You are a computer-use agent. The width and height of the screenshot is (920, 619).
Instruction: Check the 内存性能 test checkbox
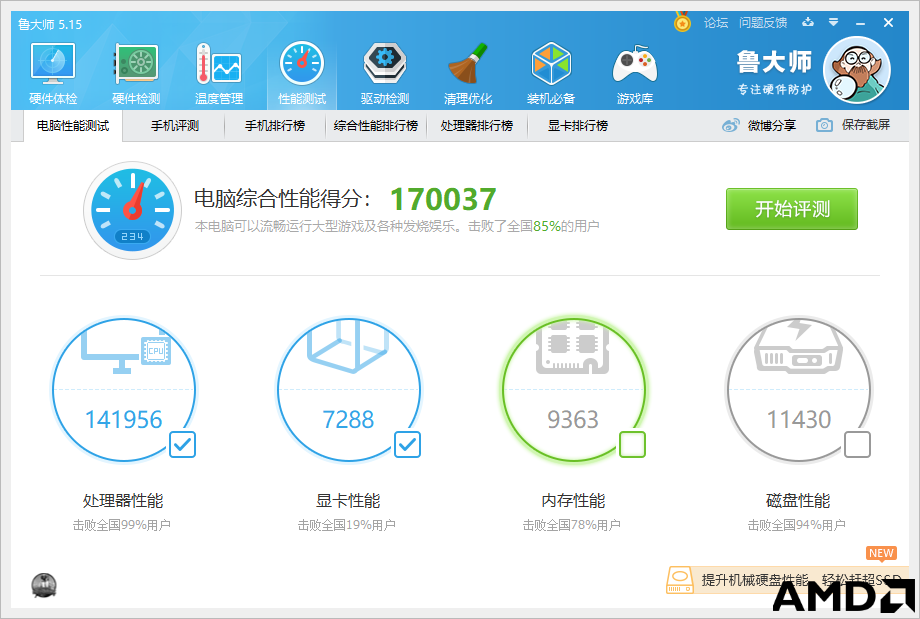(x=632, y=445)
